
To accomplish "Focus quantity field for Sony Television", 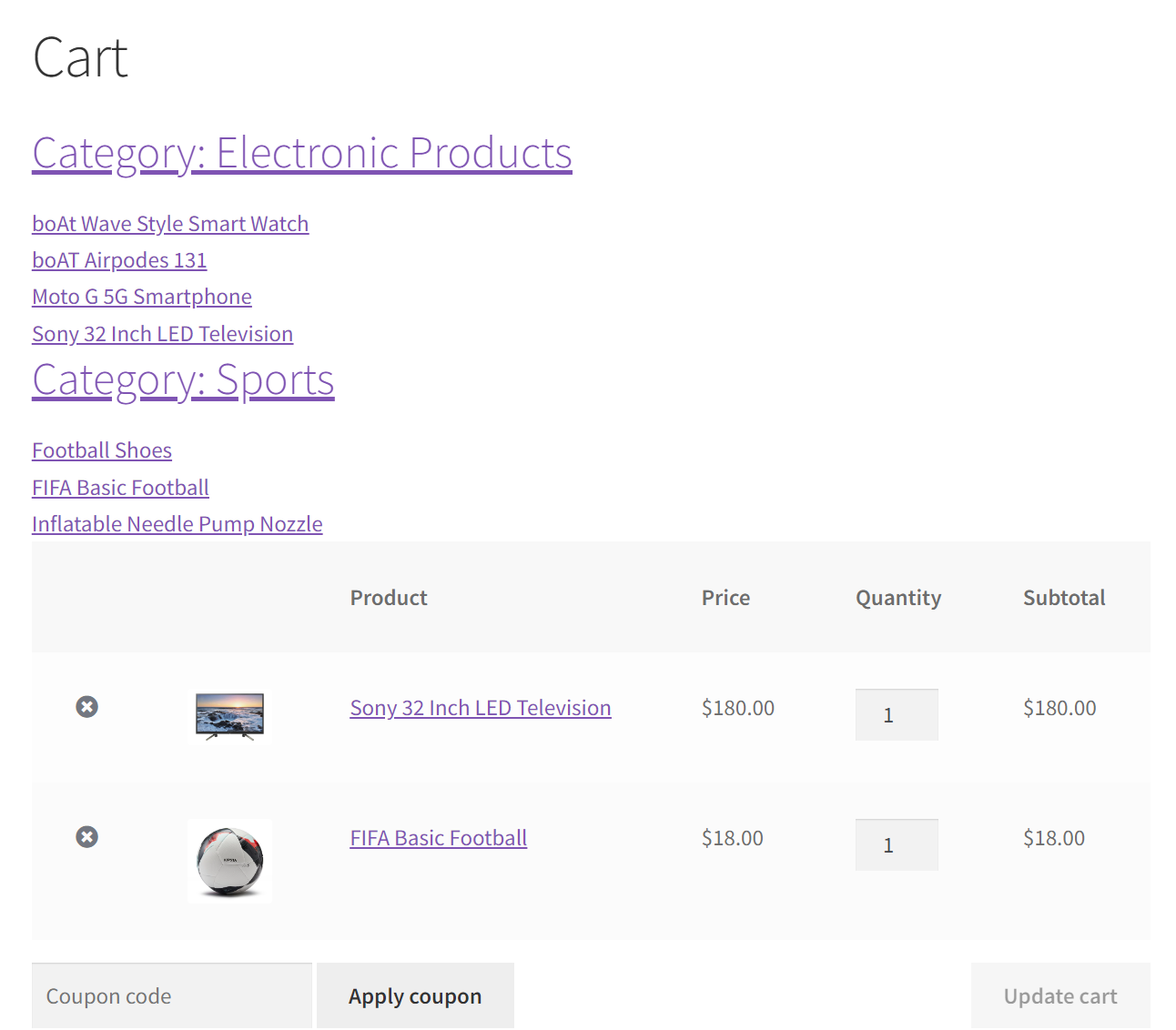I will [896, 715].
